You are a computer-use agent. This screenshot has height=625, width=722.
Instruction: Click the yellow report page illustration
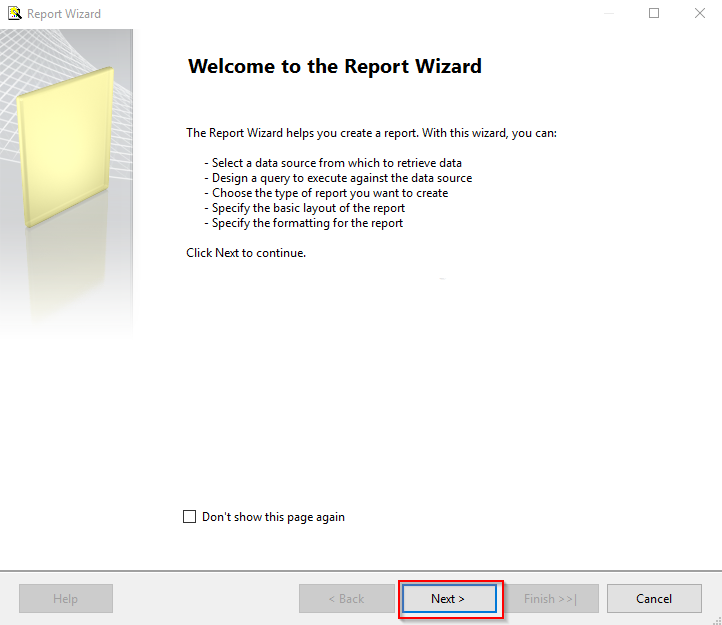pos(65,147)
